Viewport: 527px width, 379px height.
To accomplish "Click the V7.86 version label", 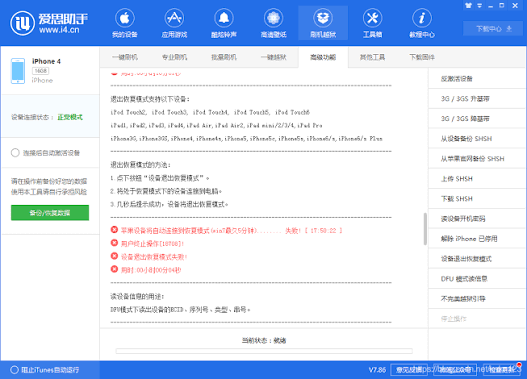I will click(377, 370).
